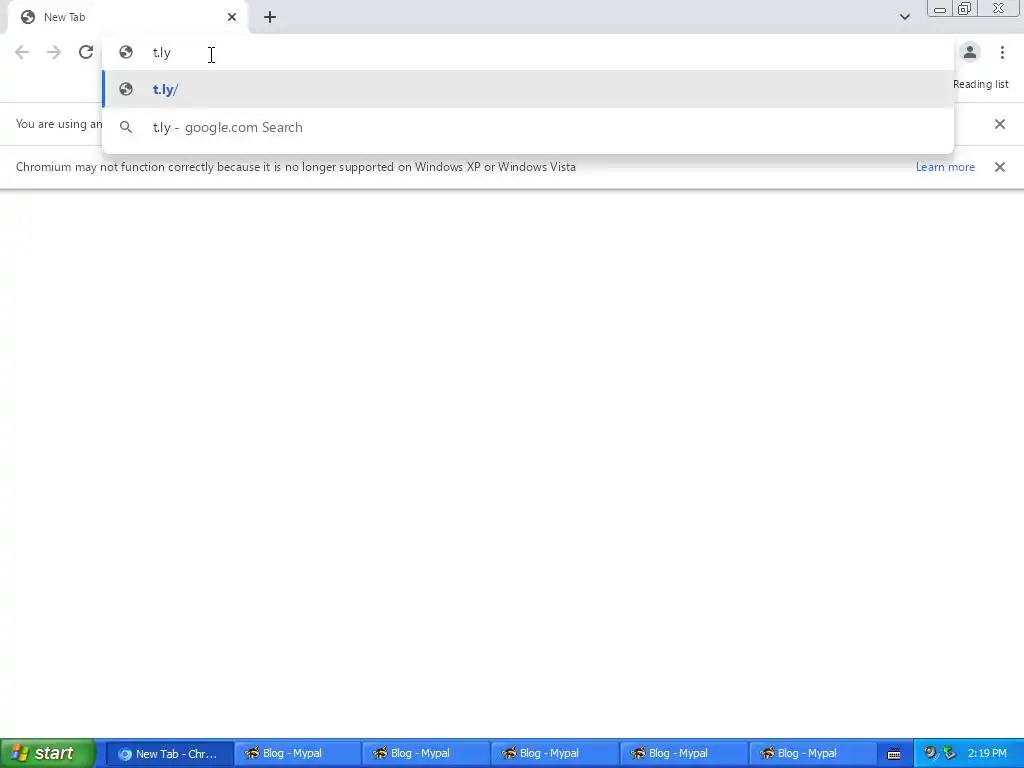Click the speaker-like tray icon left of the clock
The width and height of the screenshot is (1024, 768).
point(930,754)
